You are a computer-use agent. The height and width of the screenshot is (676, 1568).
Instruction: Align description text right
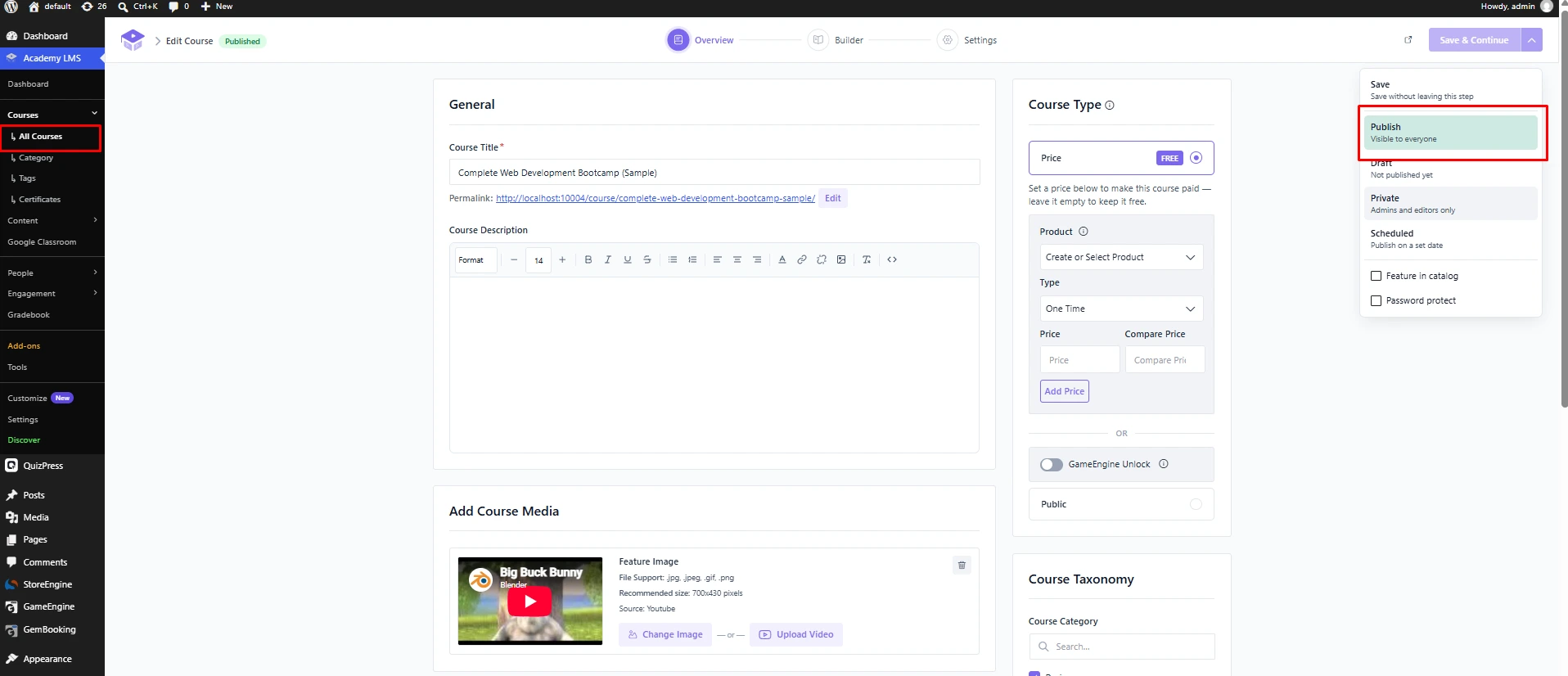pyautogui.click(x=757, y=259)
